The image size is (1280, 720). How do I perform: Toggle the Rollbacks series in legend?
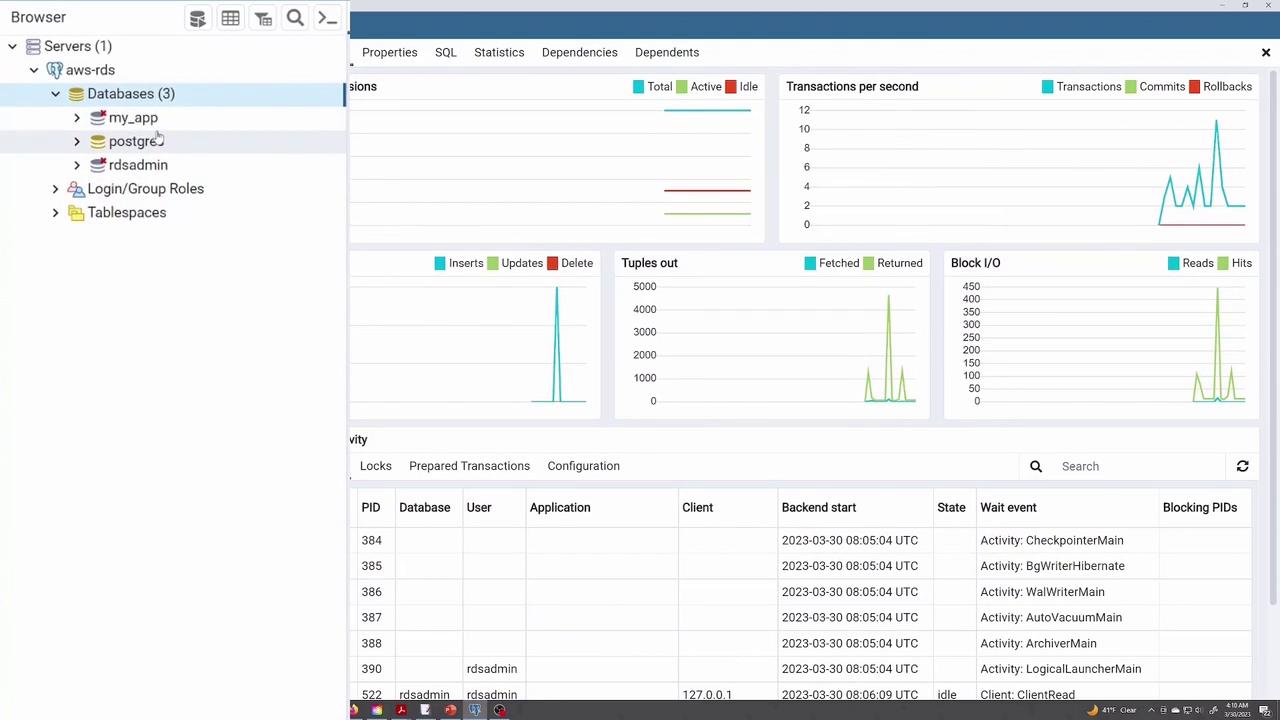click(x=1227, y=87)
